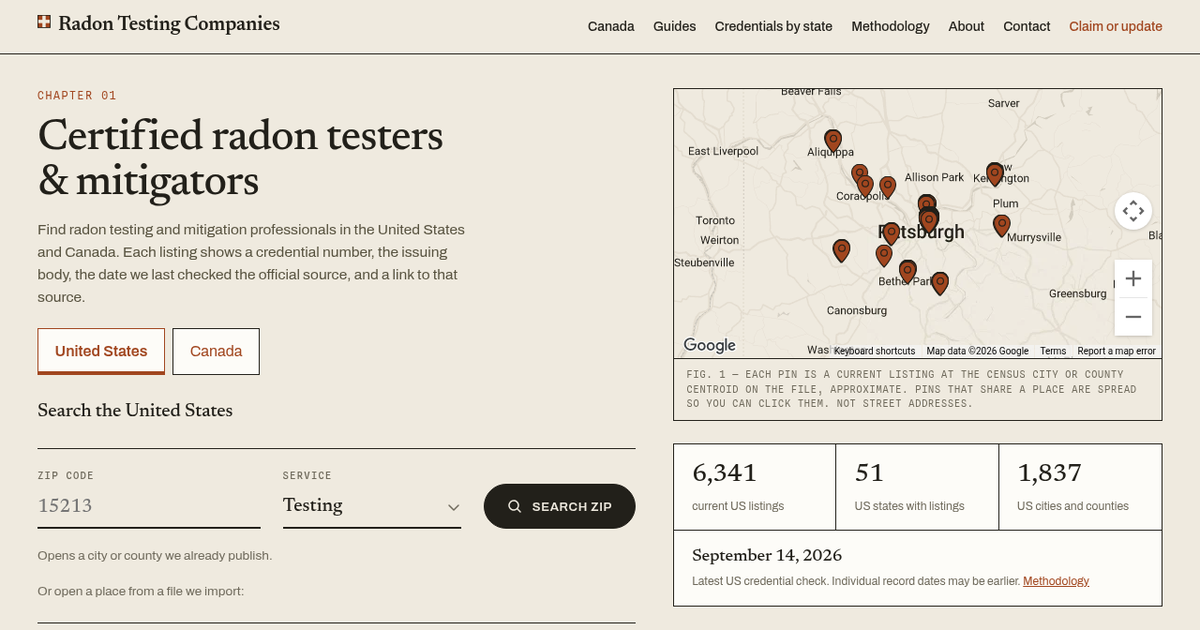Select the map pin on New Kensington
This screenshot has height=630, width=1200.
[995, 174]
